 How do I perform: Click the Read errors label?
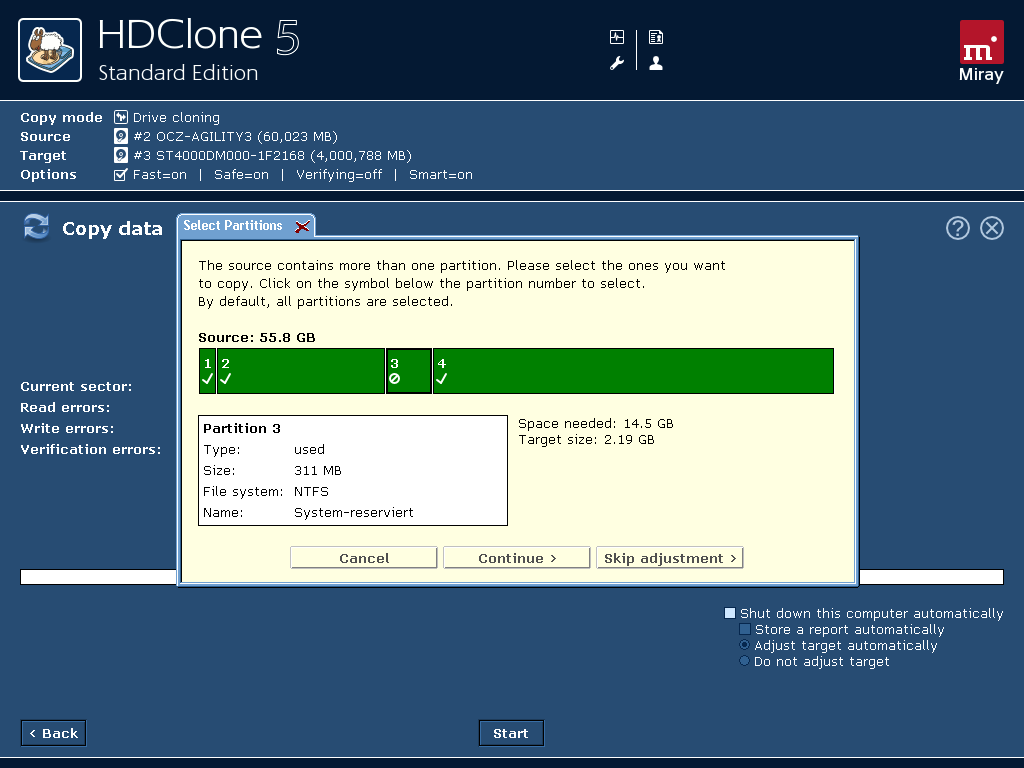(x=65, y=408)
